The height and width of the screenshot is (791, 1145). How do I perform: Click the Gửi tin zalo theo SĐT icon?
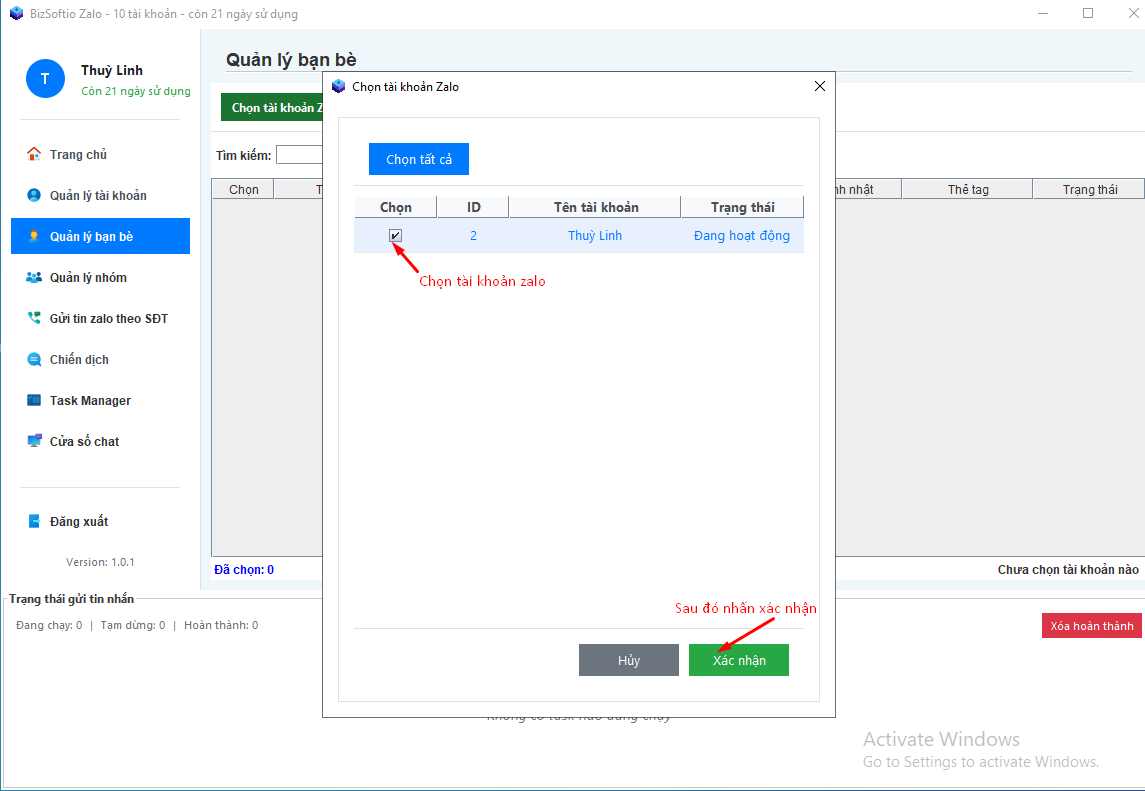click(34, 318)
